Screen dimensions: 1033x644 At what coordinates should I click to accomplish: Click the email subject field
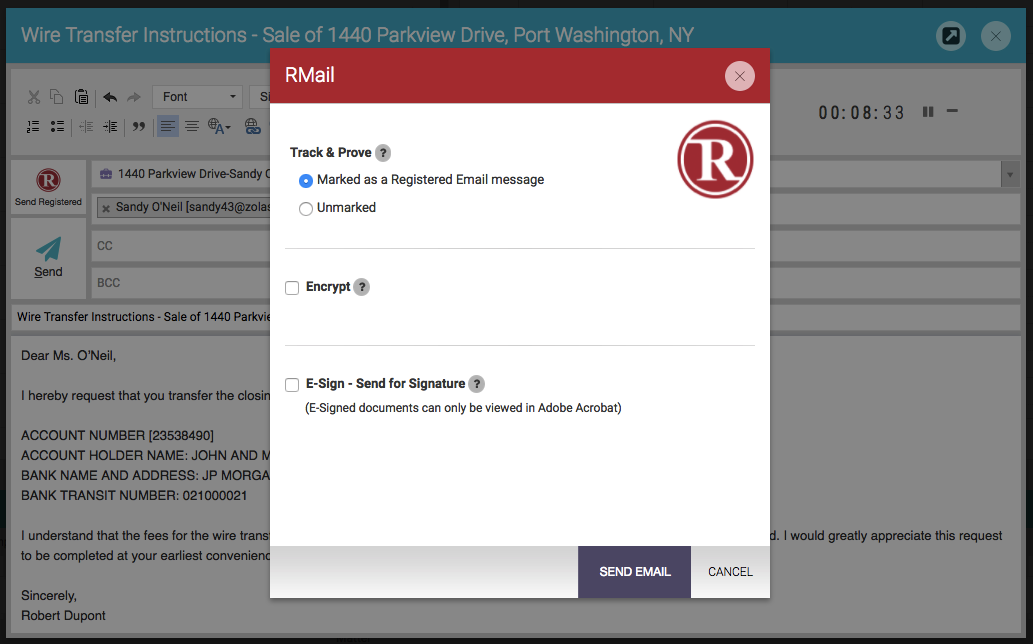[516, 317]
